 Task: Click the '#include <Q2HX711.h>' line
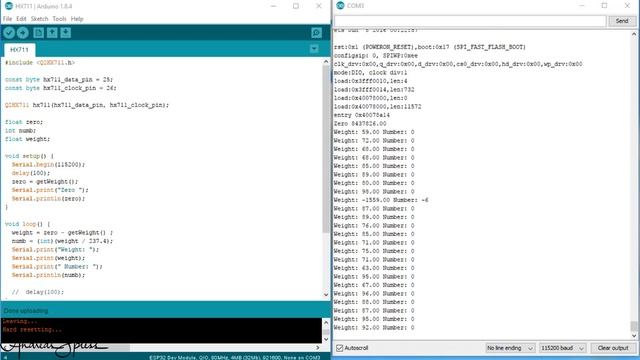coord(40,62)
